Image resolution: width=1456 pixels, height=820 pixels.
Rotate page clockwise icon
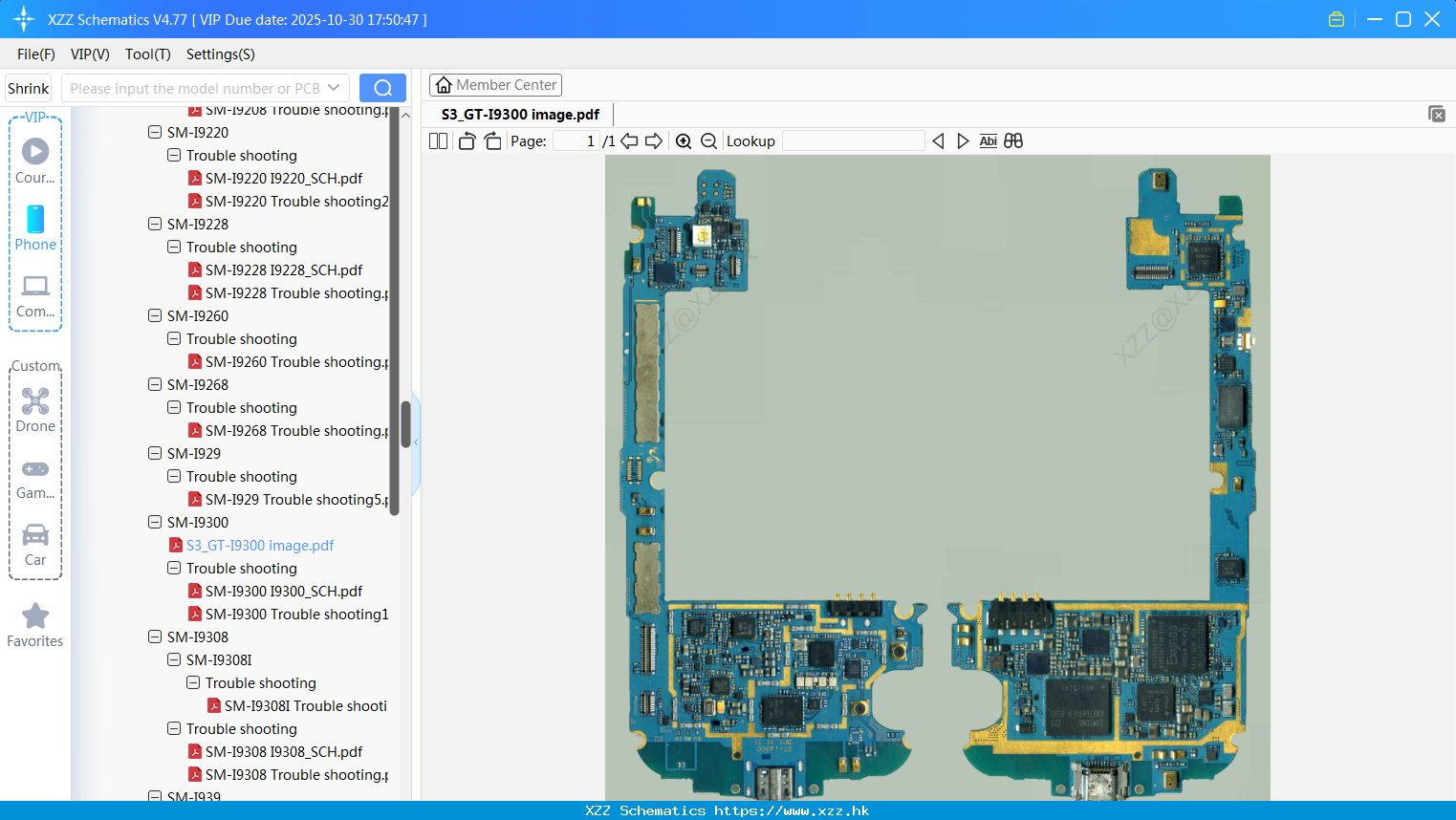coord(492,140)
